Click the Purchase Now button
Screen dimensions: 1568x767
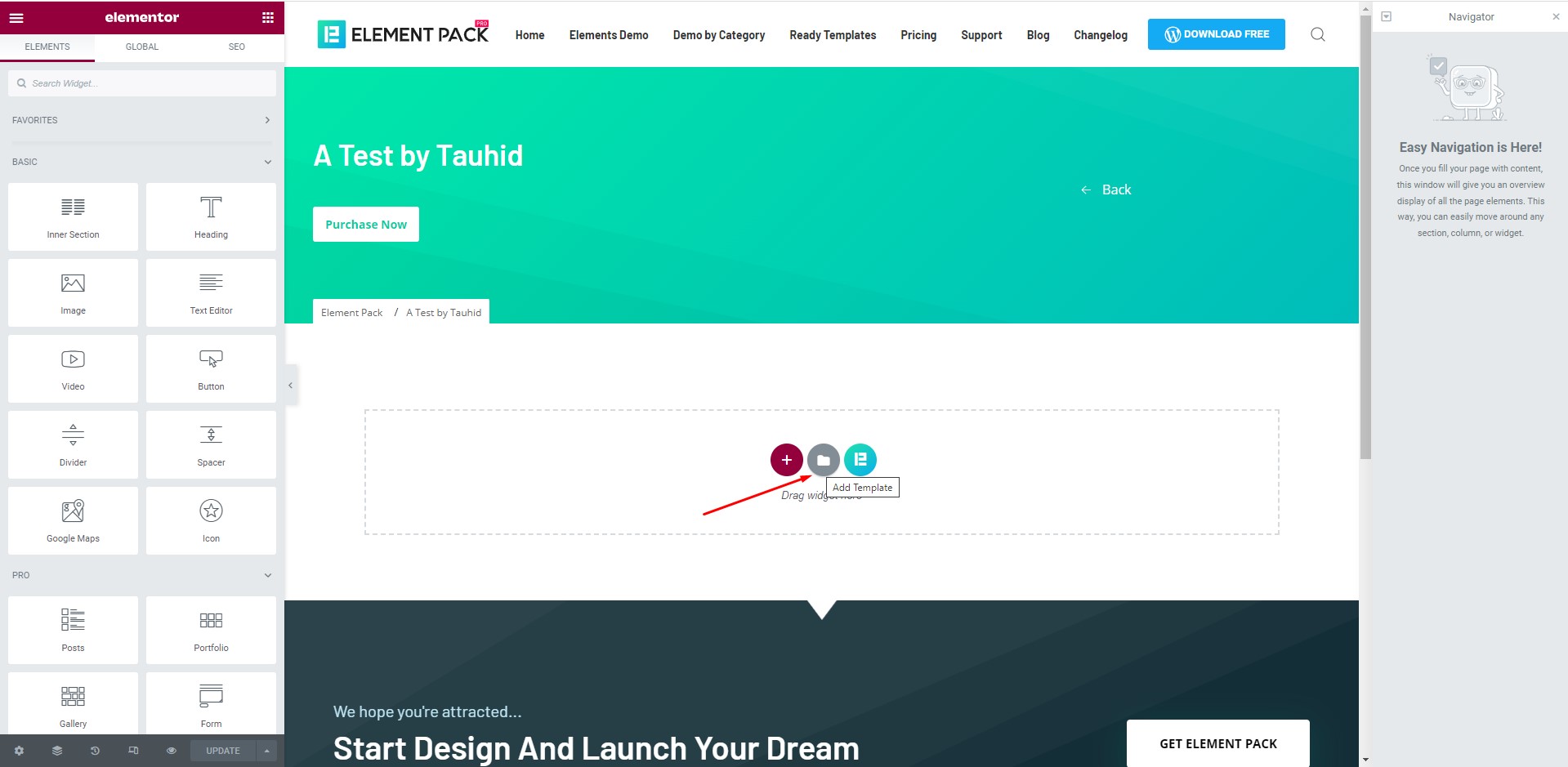click(366, 225)
